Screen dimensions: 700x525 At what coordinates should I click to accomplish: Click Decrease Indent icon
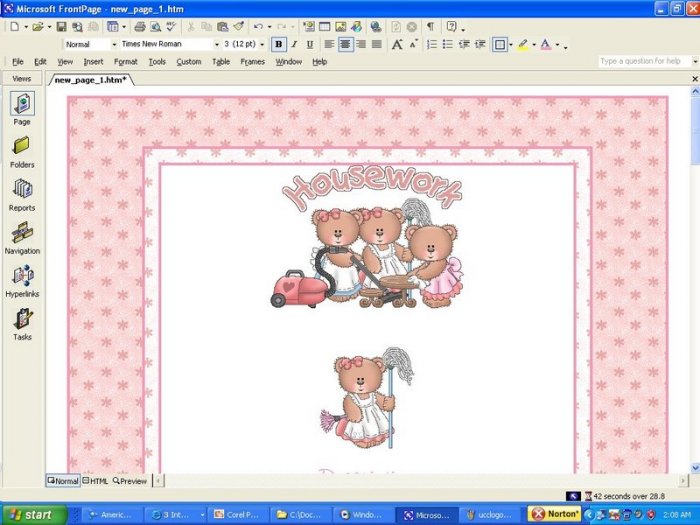click(x=464, y=44)
